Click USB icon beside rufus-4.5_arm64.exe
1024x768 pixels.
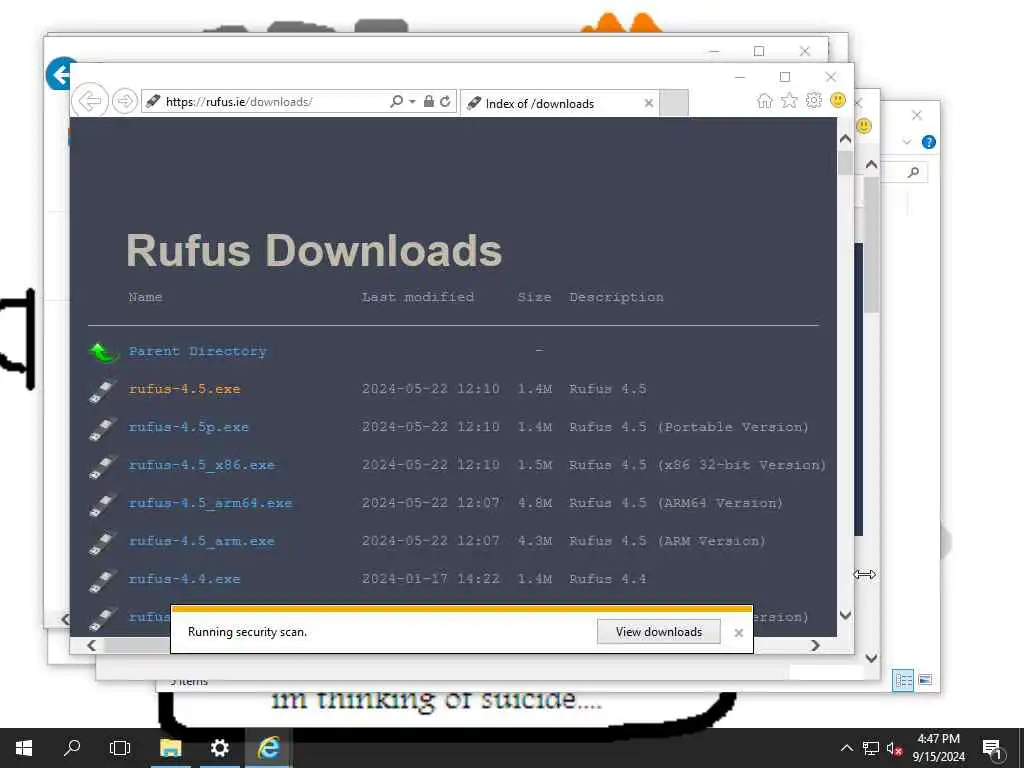(103, 504)
